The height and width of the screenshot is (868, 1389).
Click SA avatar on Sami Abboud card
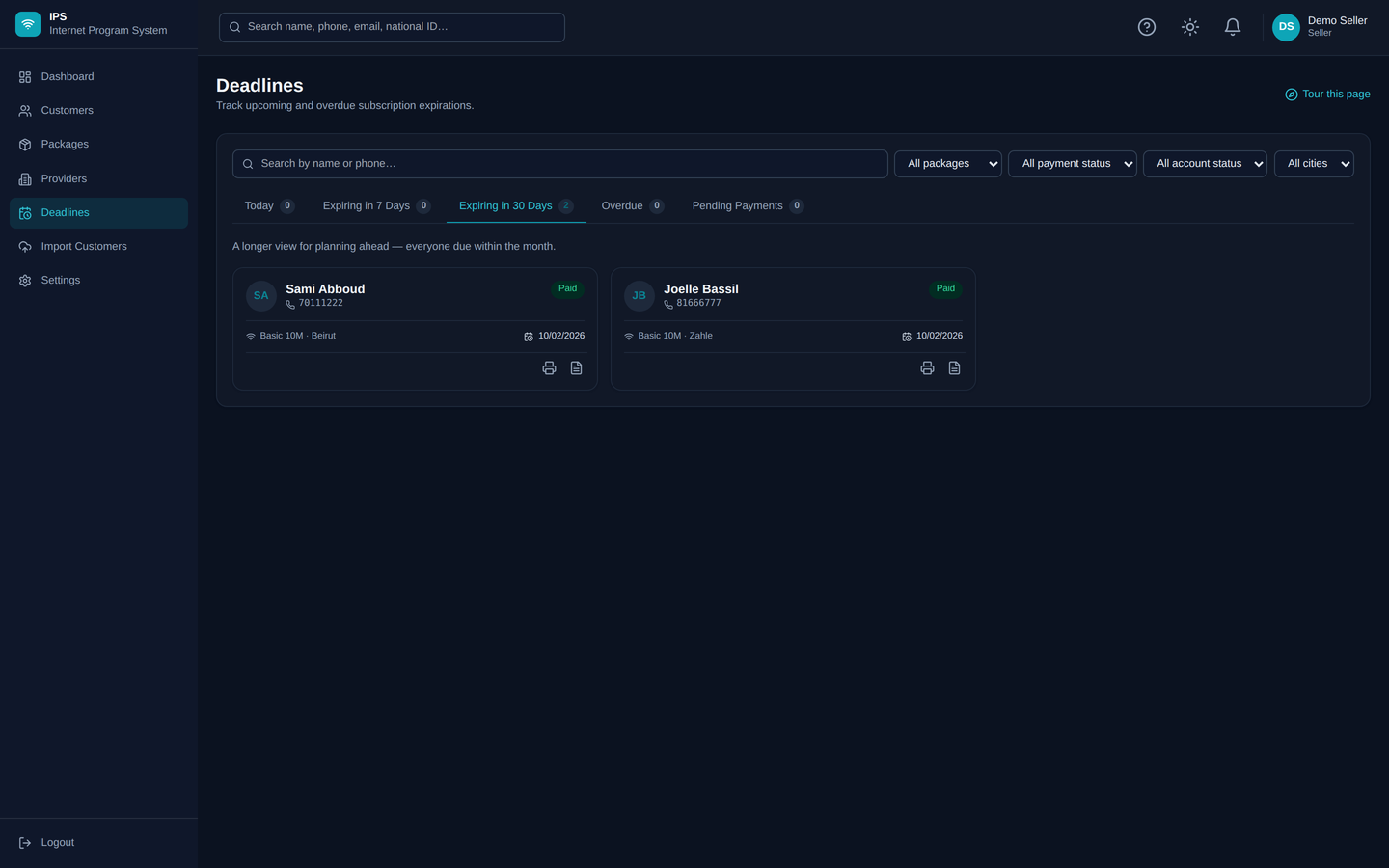[261, 296]
